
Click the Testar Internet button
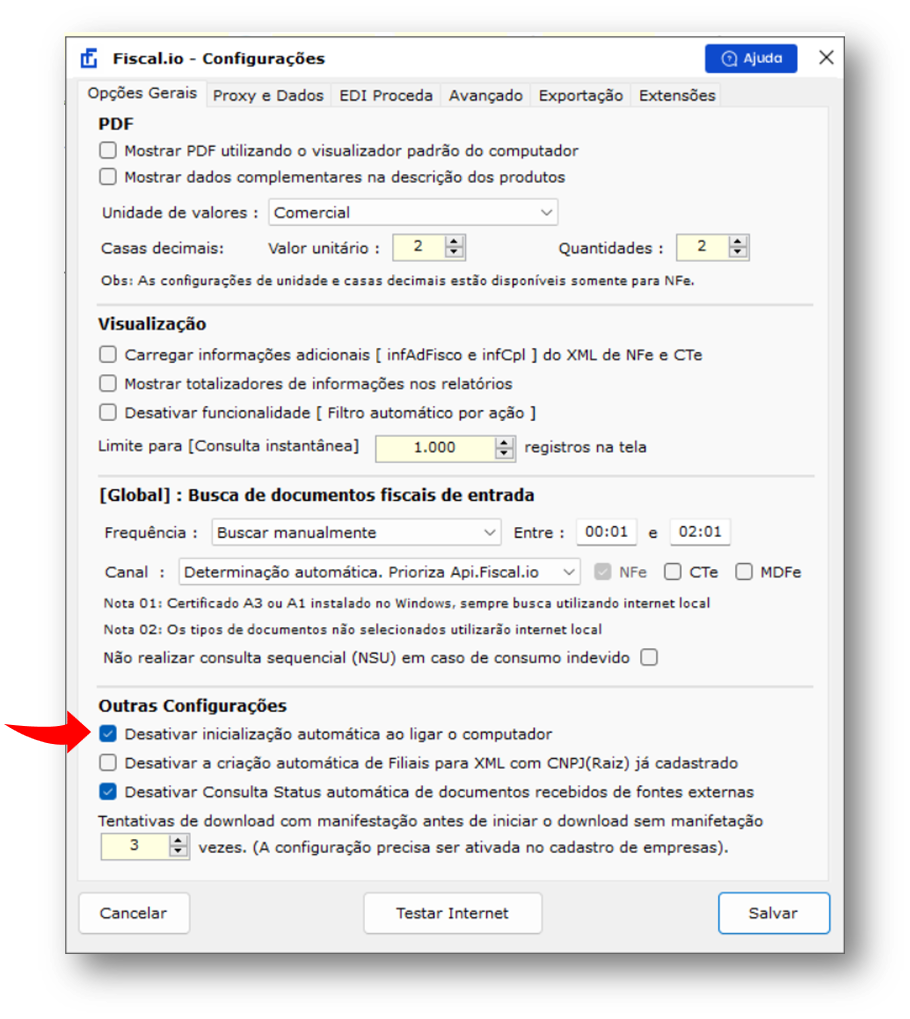tap(452, 913)
